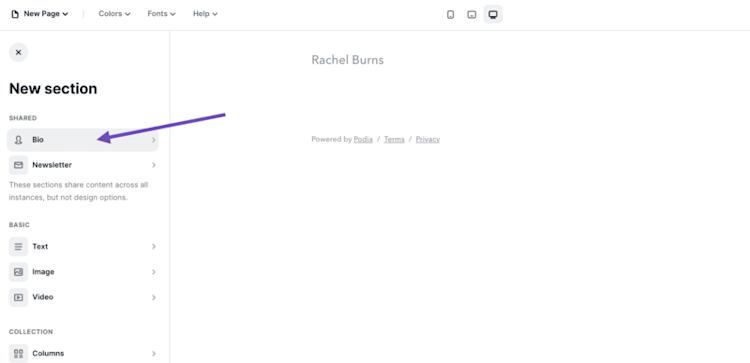
Task: Open the Podia link in footer
Action: coord(363,139)
